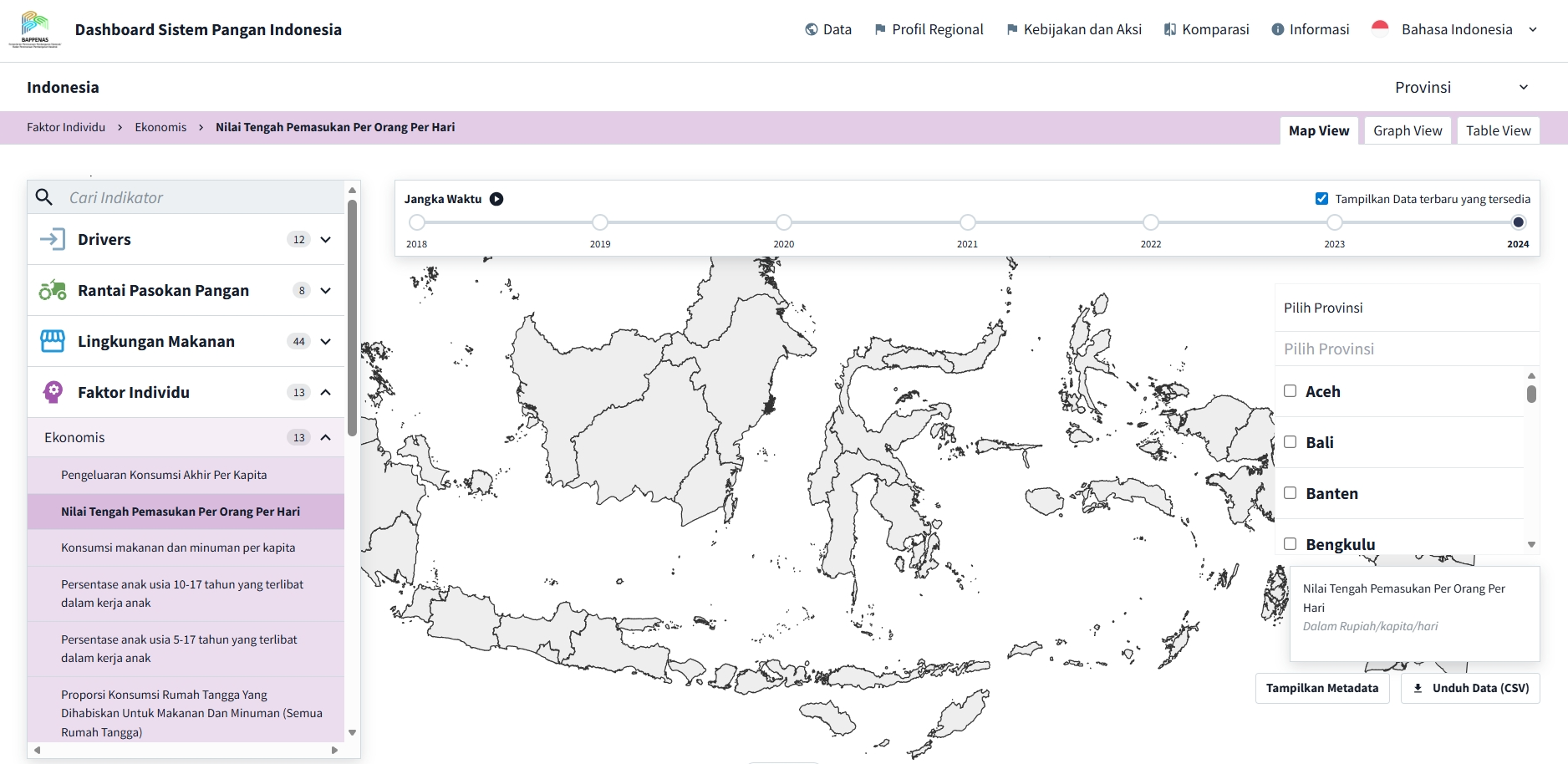Viewport: 1568px width, 764px height.
Task: Select 2021 on the timeline slider
Action: click(x=967, y=222)
